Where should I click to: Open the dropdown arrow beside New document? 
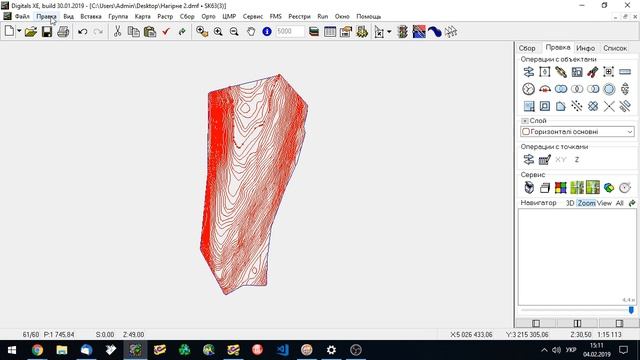(19, 31)
